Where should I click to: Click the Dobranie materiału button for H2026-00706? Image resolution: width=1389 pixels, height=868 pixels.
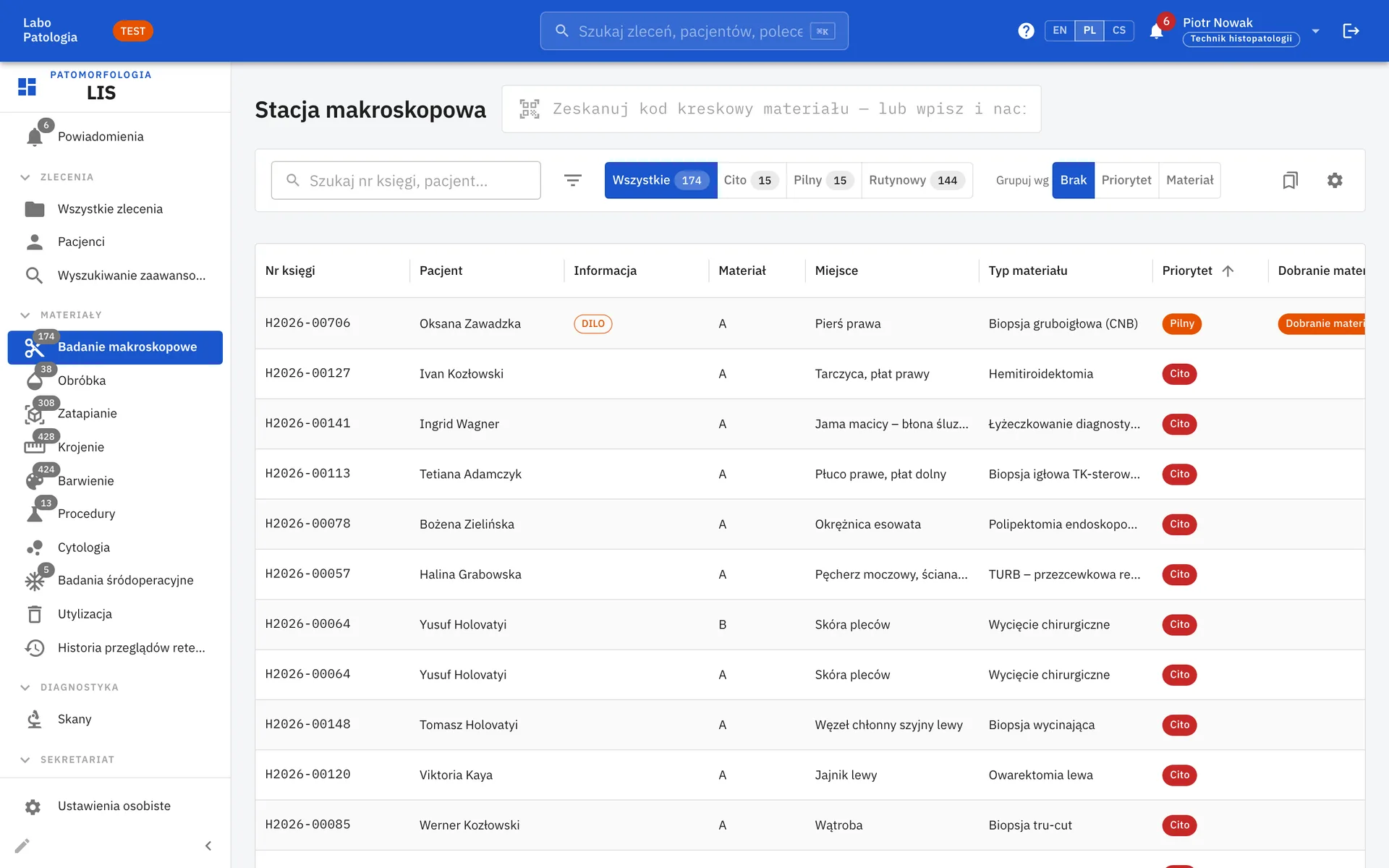click(x=1322, y=323)
